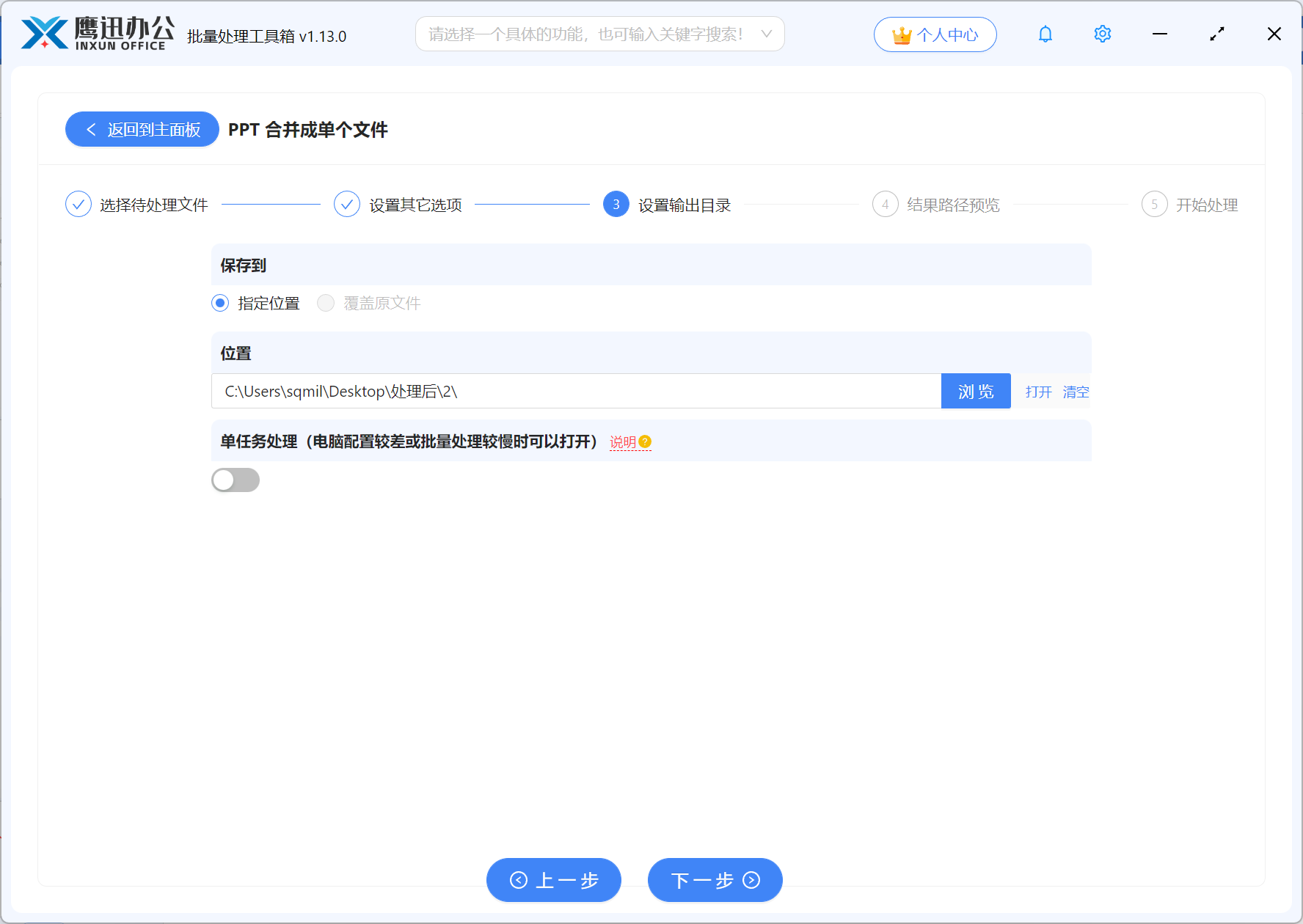Open the notification bell

pos(1045,34)
